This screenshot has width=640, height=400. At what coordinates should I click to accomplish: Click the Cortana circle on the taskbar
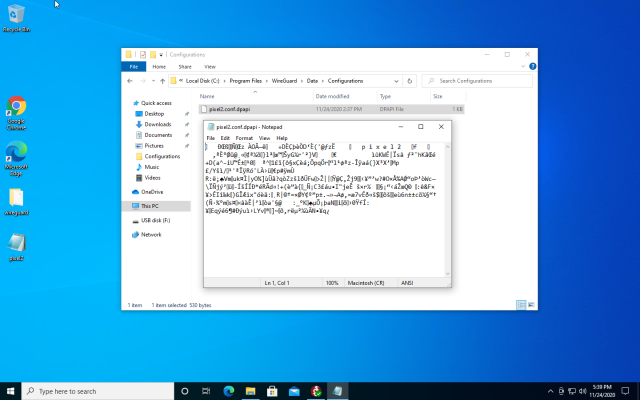184,391
